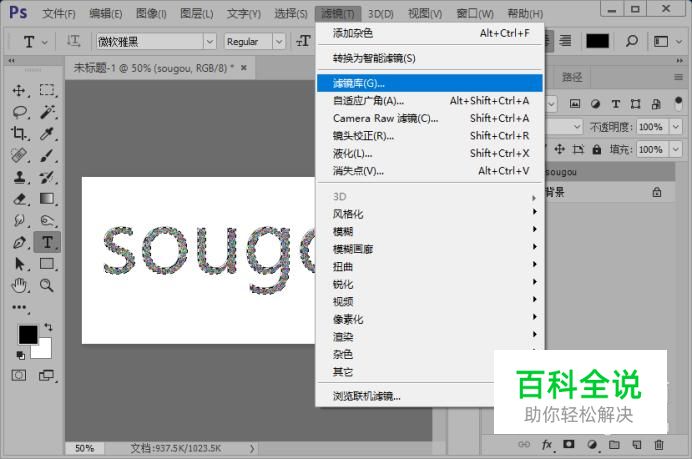692x459 pixels.
Task: Click the right-align text icon
Action: 565,41
